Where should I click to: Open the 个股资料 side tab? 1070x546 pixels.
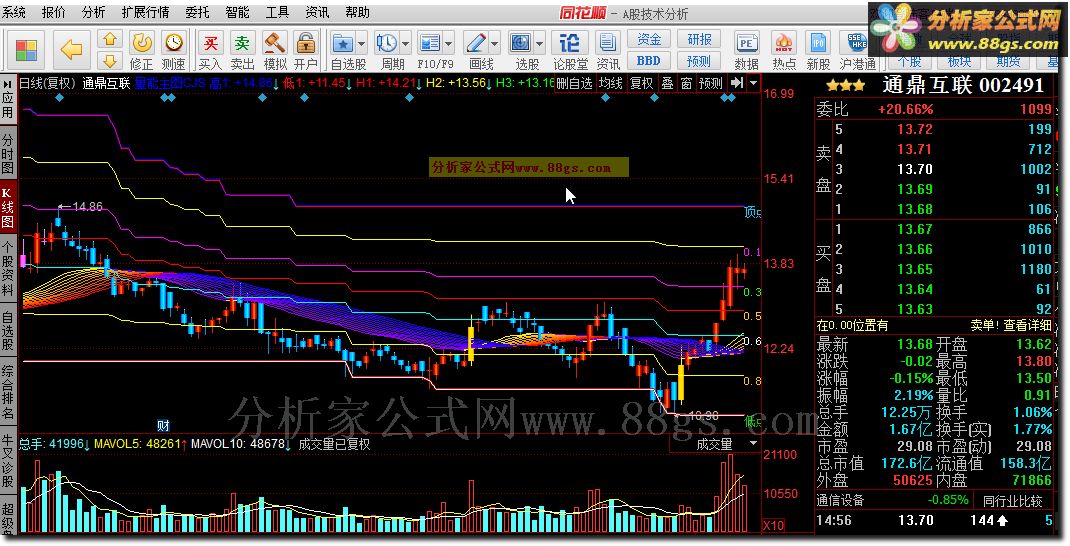point(8,268)
